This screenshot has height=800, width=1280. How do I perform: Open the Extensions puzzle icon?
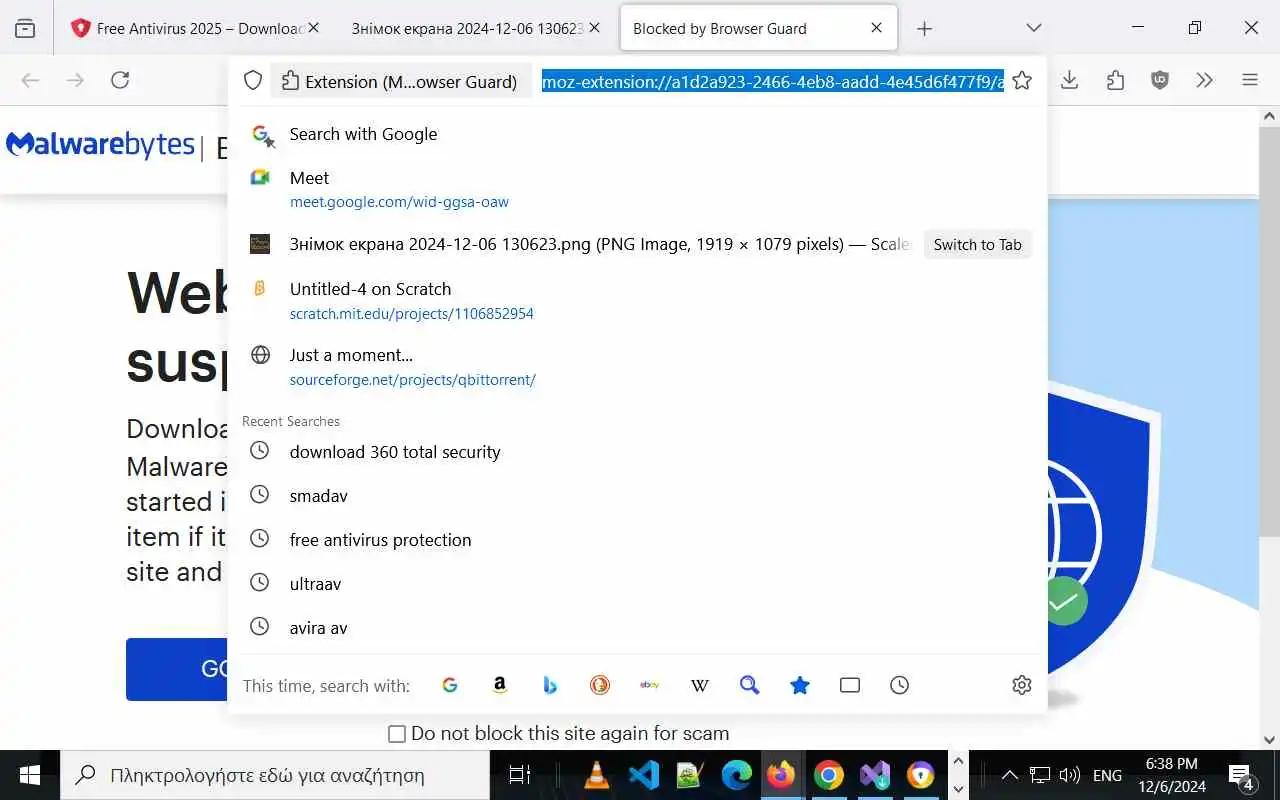coord(1115,80)
